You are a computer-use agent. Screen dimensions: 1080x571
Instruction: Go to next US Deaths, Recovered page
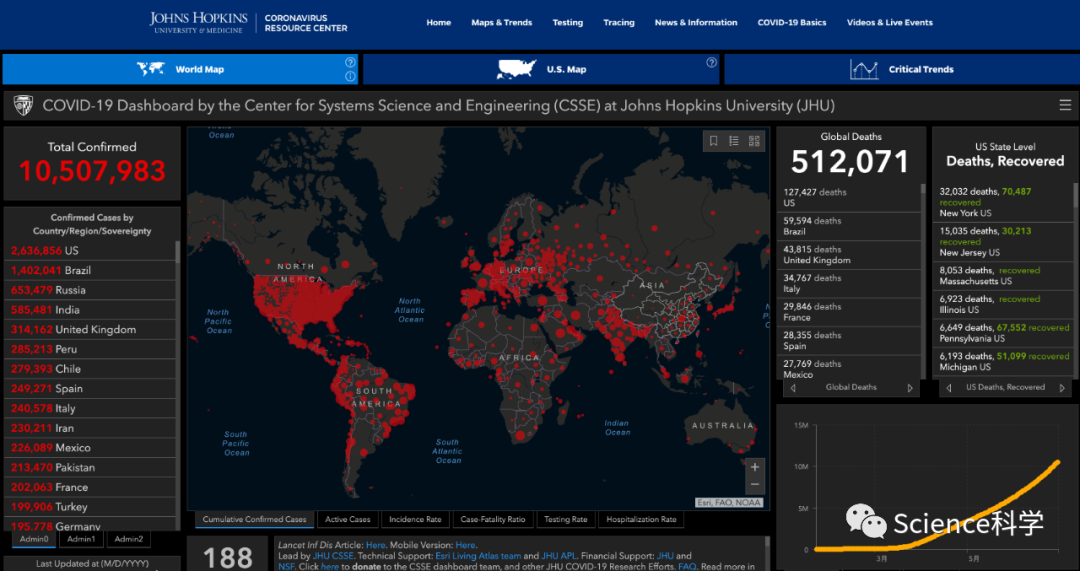tap(1061, 388)
